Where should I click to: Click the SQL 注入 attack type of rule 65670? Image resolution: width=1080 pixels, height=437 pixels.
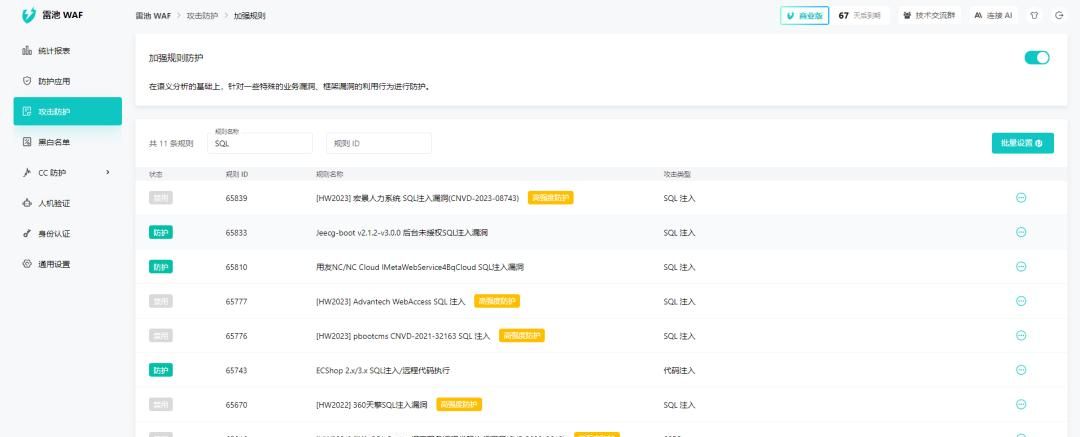(x=679, y=405)
